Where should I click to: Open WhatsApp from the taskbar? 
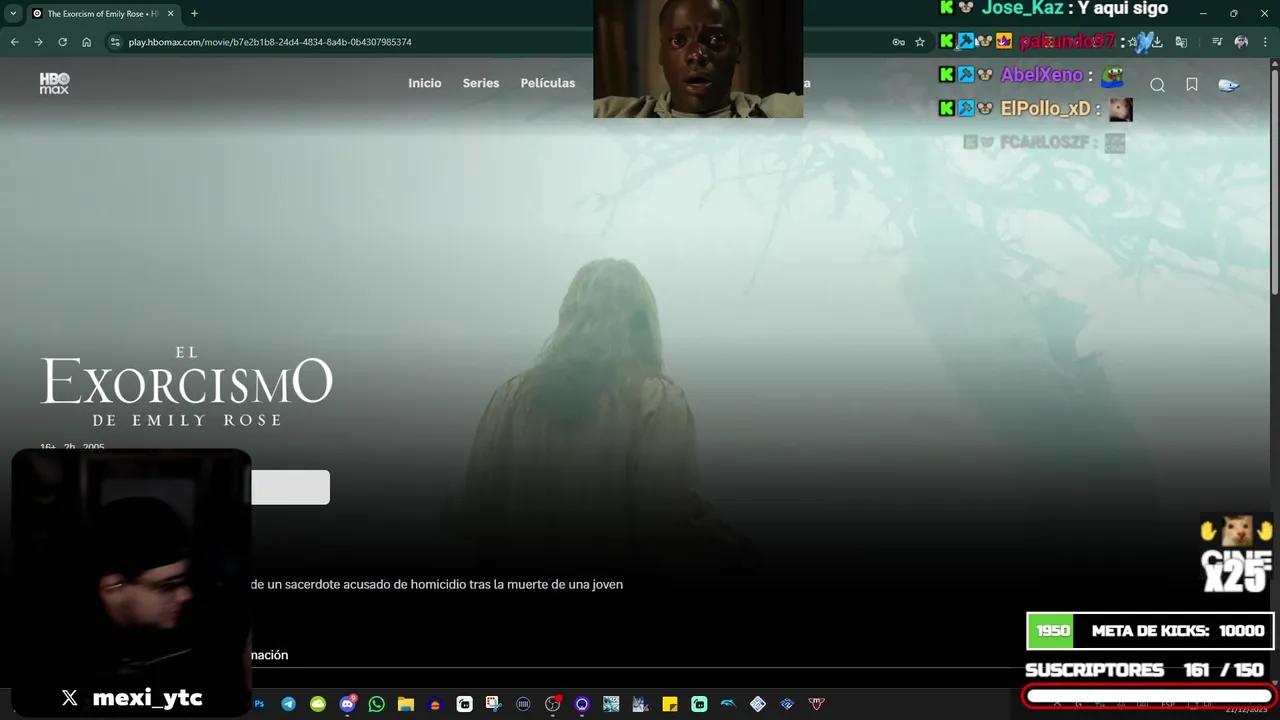pos(376,704)
